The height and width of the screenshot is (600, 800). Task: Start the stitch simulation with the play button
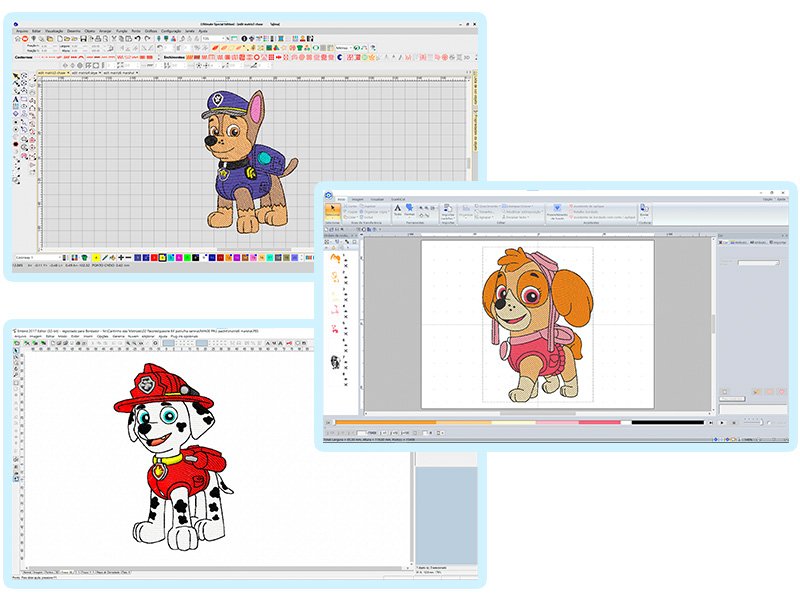point(721,422)
